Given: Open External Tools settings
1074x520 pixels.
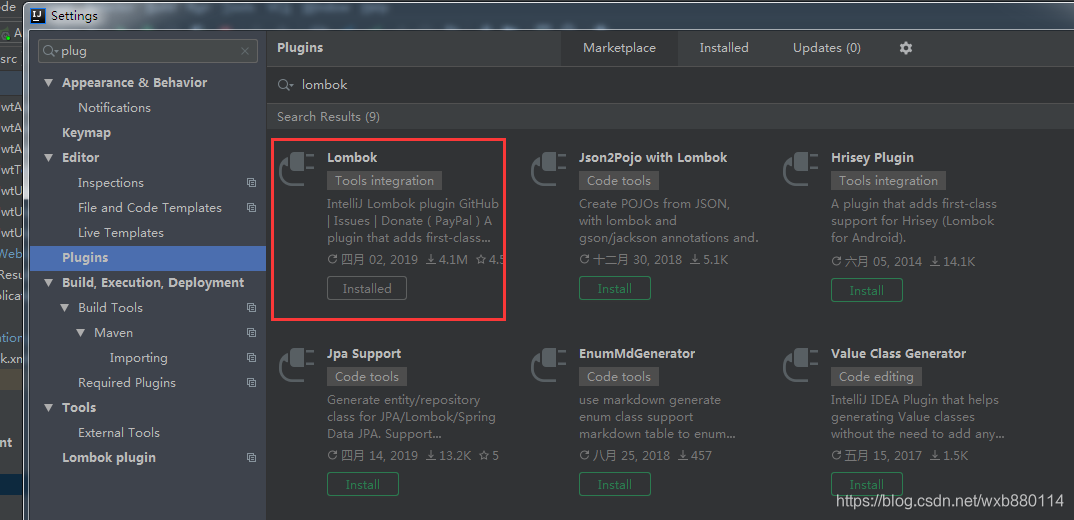Looking at the screenshot, I should click(118, 433).
